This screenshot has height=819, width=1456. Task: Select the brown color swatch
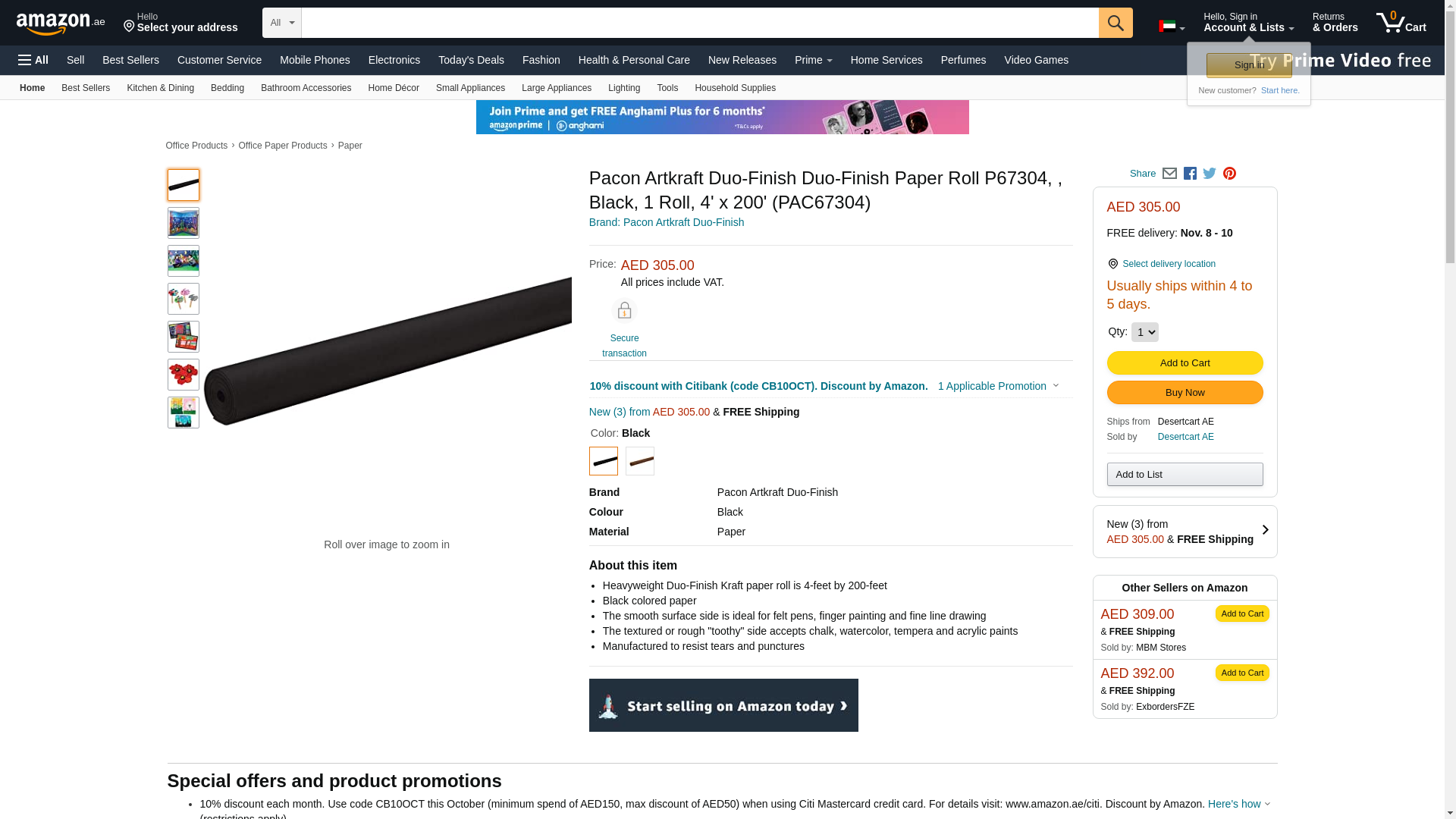[639, 461]
